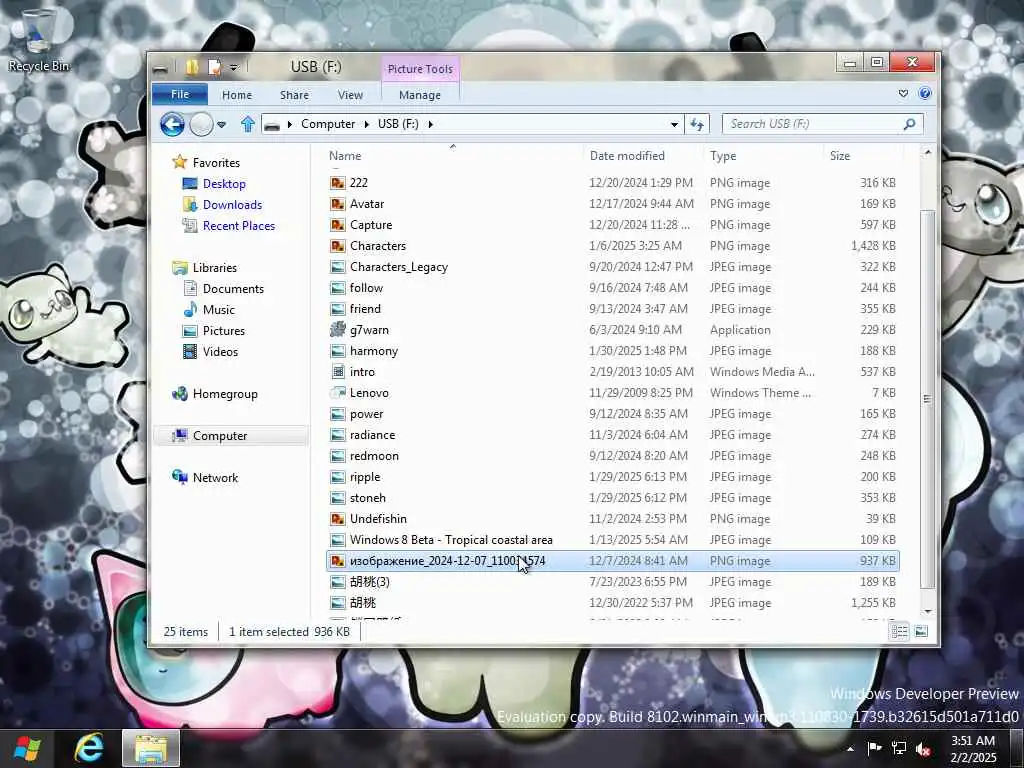Click the Back navigation arrow button

pyautogui.click(x=172, y=124)
